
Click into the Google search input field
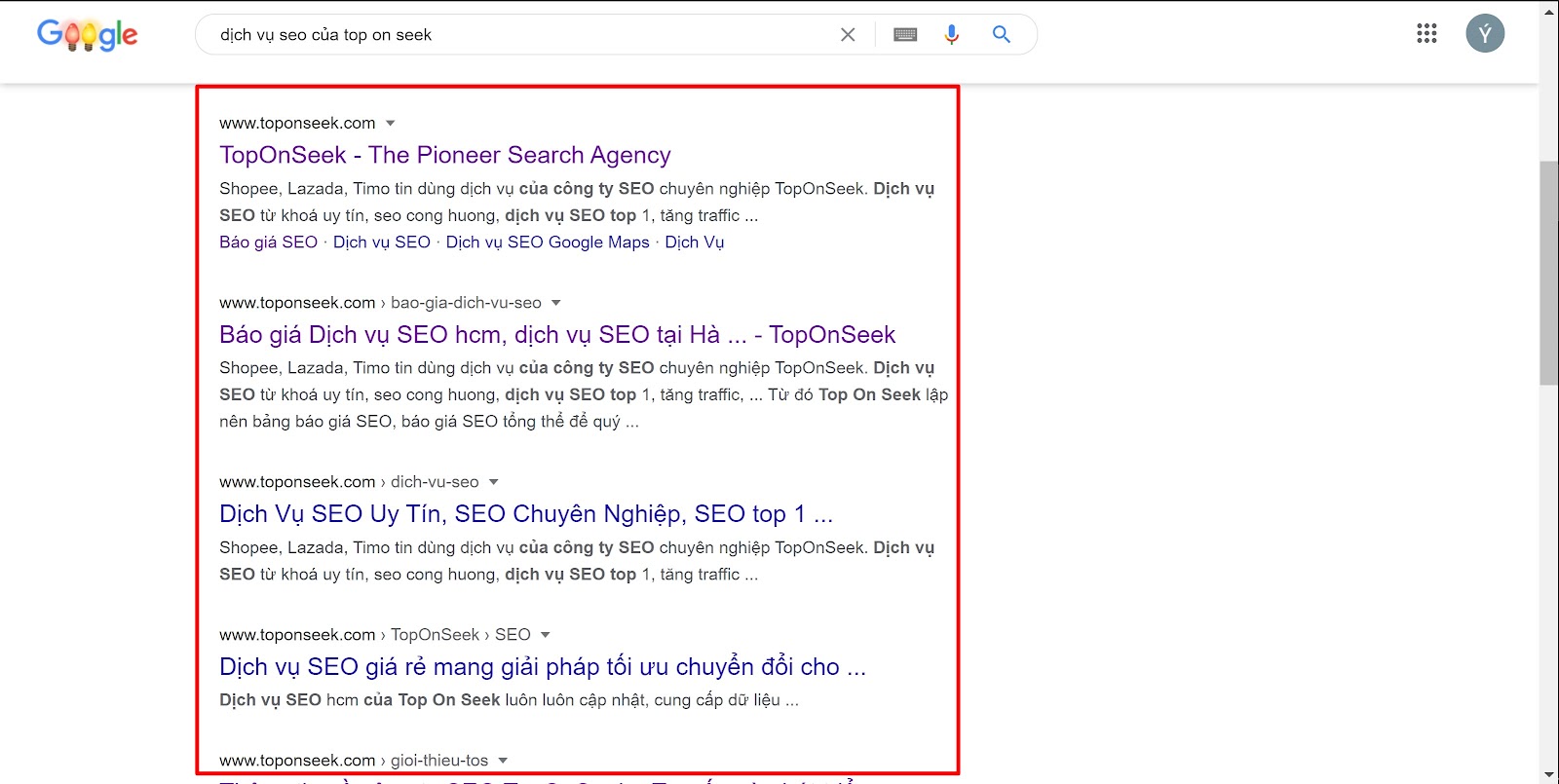(516, 35)
